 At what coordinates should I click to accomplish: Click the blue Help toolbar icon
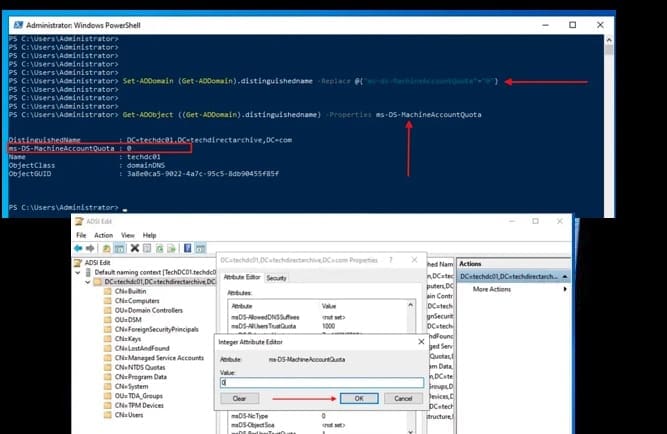[187, 248]
